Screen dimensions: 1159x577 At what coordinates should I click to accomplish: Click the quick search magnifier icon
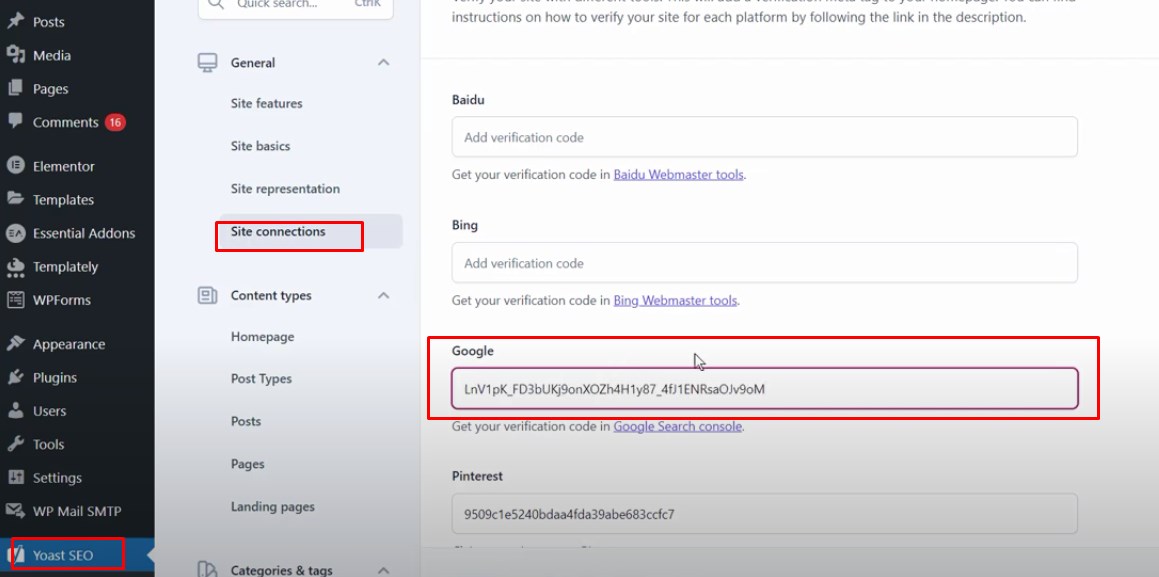tap(215, 3)
